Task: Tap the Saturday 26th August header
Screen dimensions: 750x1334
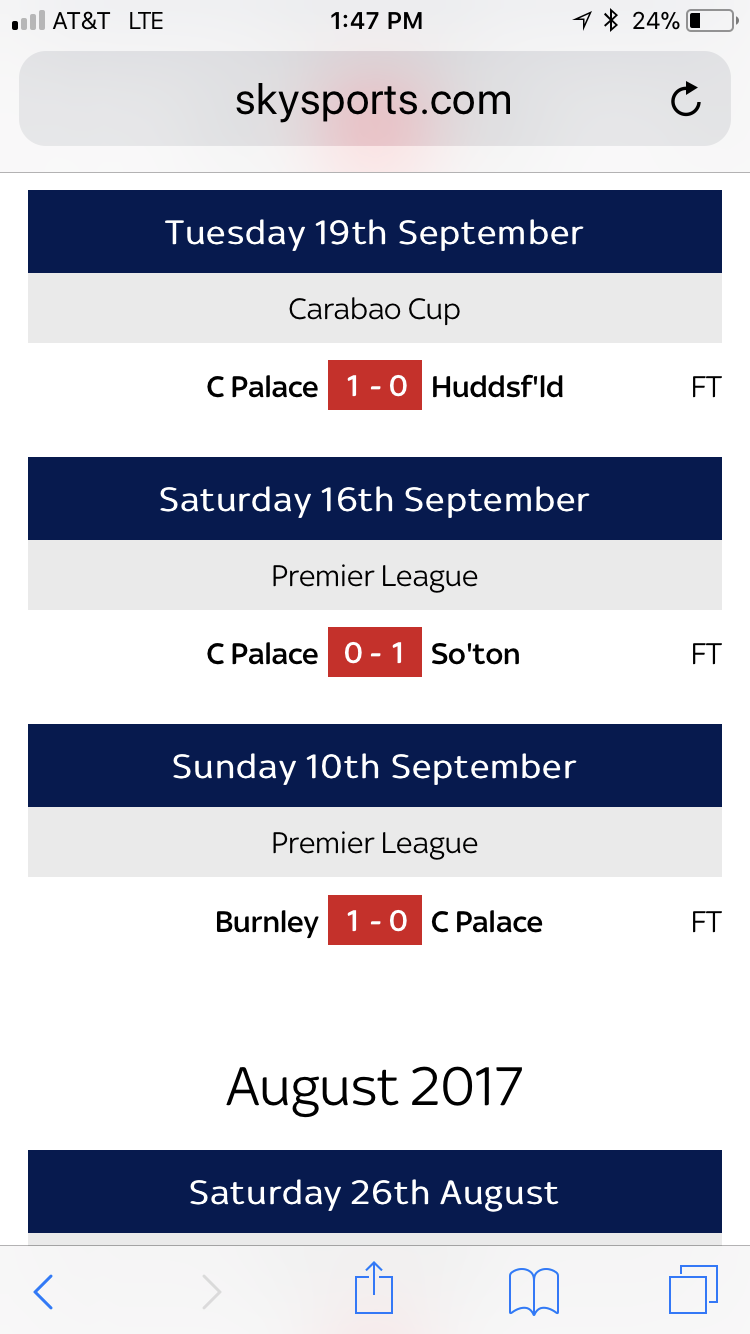Action: [x=374, y=1192]
